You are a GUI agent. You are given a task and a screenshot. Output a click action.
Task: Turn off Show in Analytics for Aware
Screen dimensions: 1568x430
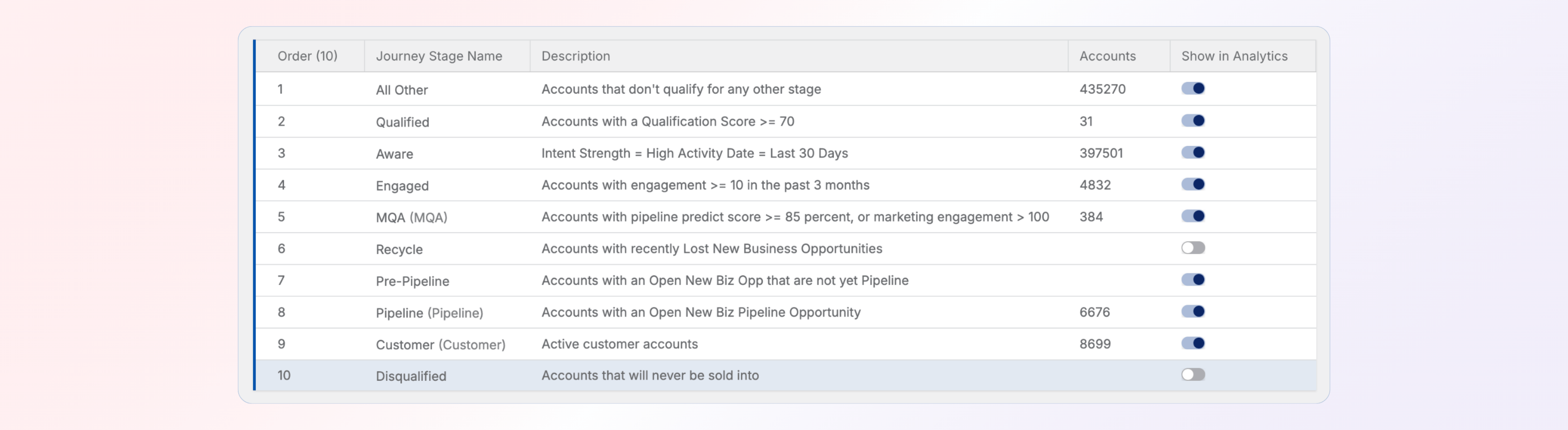coord(1193,153)
